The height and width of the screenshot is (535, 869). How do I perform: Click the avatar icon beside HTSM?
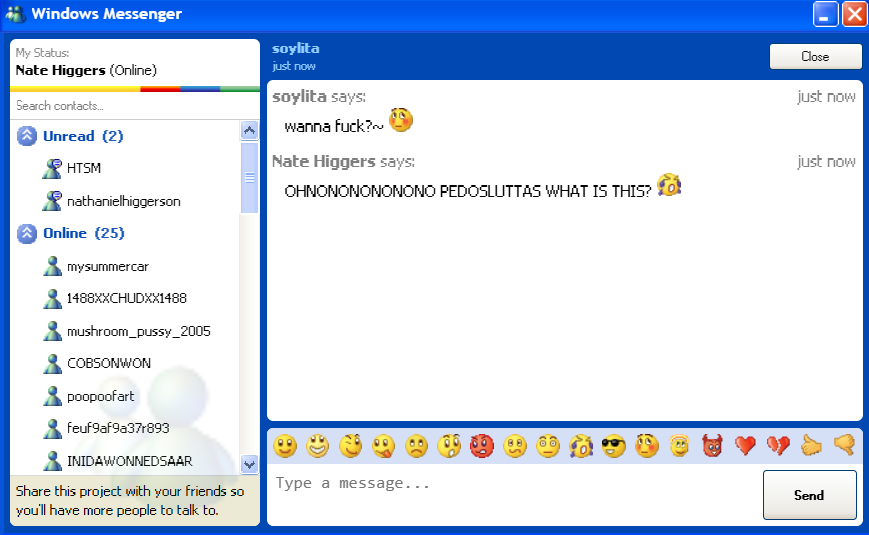tap(53, 169)
